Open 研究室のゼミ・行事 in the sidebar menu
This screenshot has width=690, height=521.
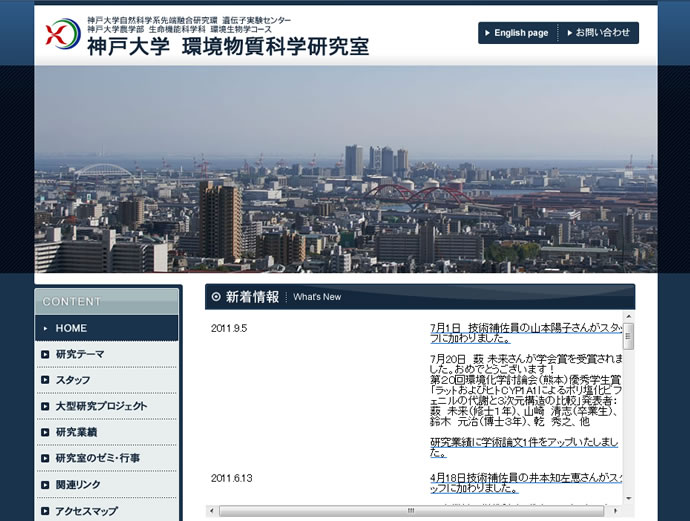click(x=106, y=458)
